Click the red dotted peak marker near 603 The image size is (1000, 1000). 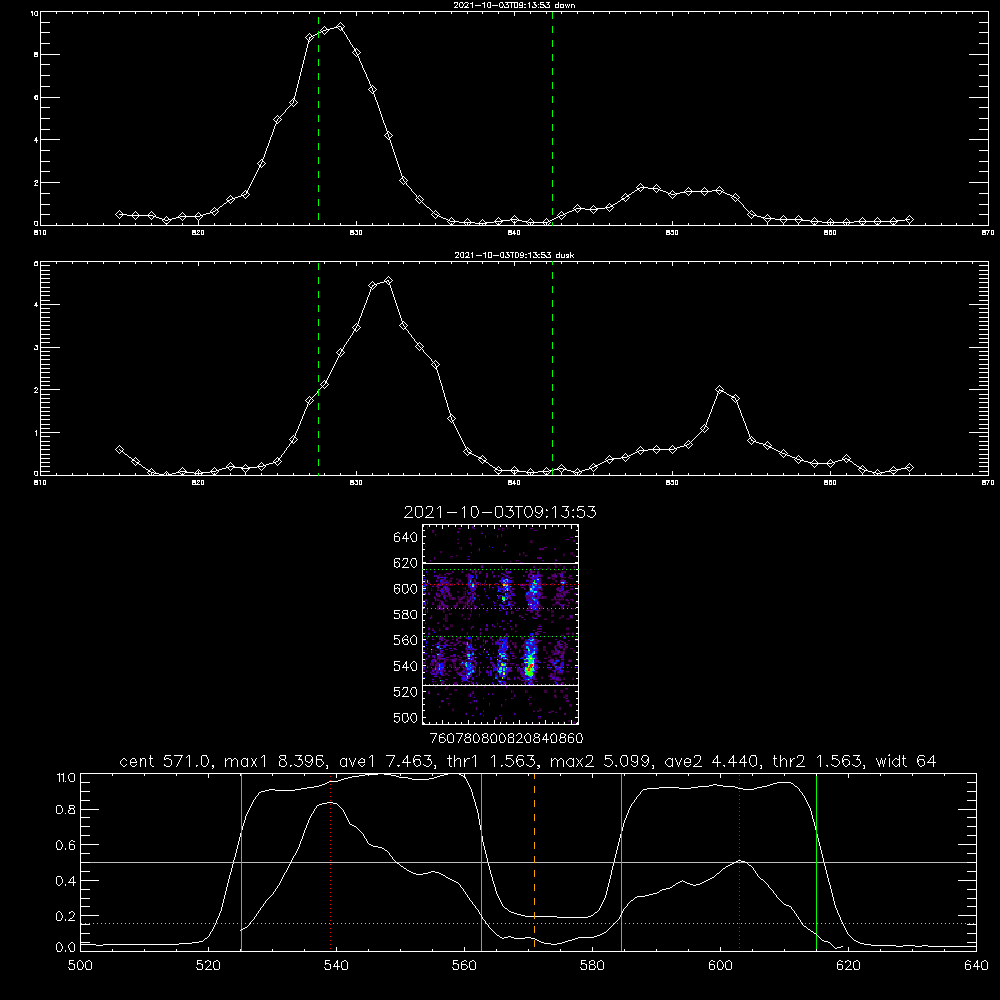click(739, 862)
